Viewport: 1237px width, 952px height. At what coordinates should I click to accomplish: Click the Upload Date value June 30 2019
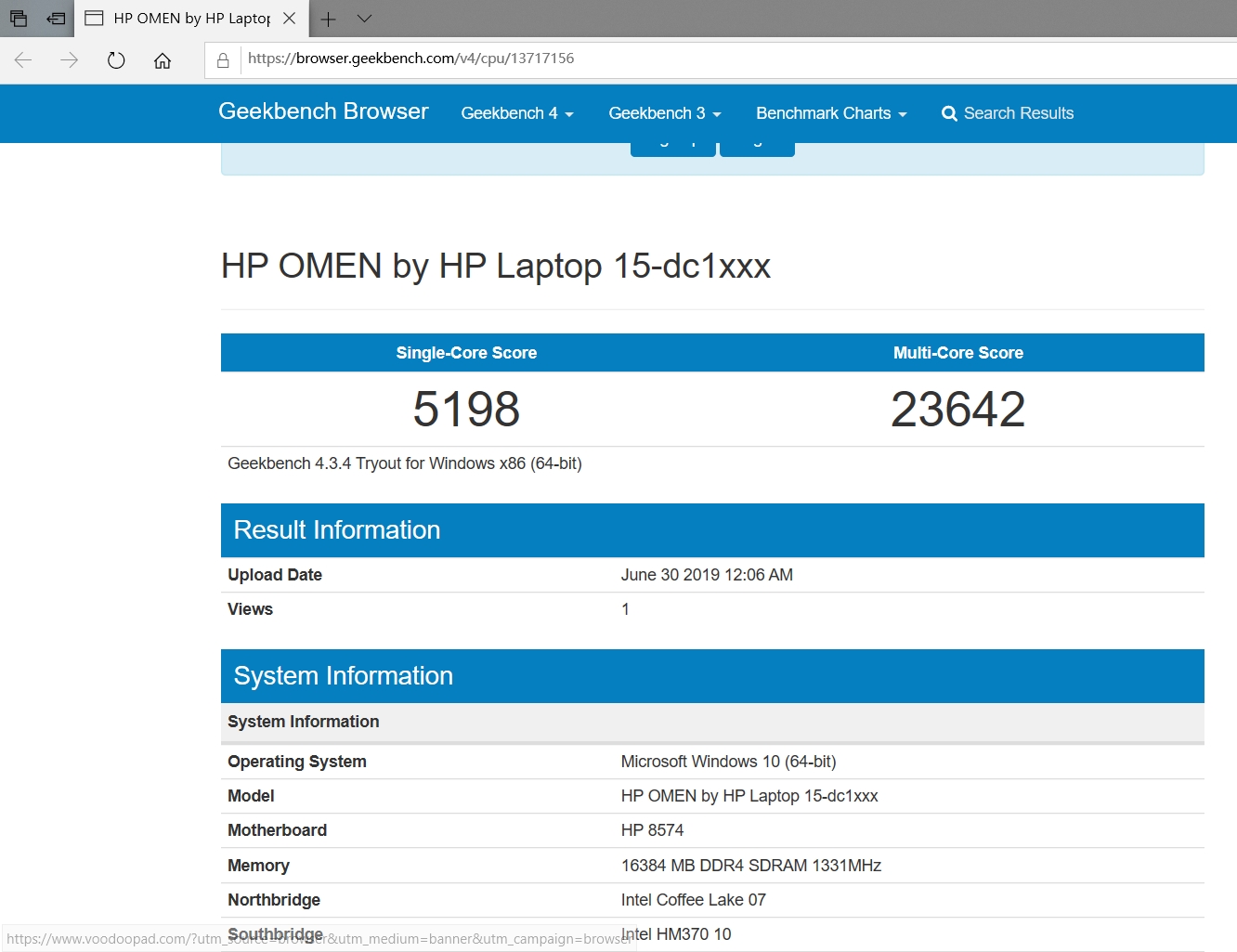pos(707,575)
